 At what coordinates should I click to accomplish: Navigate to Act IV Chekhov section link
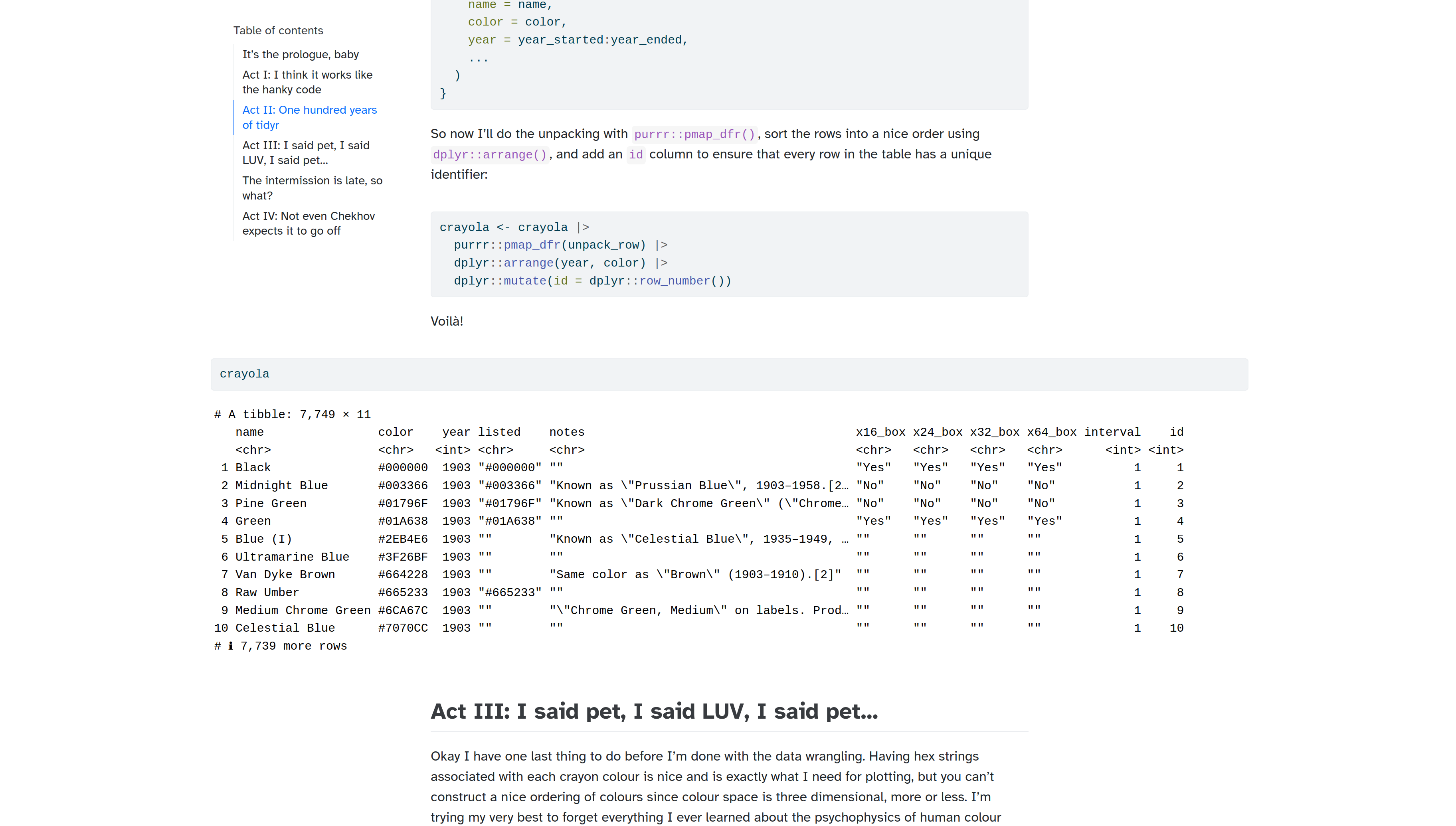tap(308, 223)
